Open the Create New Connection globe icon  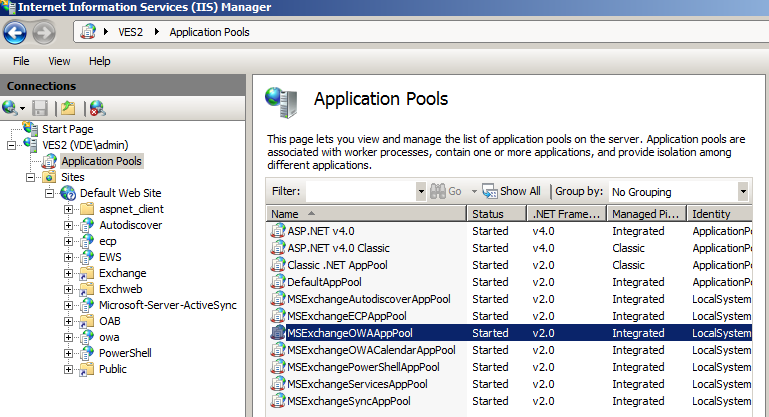[9, 108]
